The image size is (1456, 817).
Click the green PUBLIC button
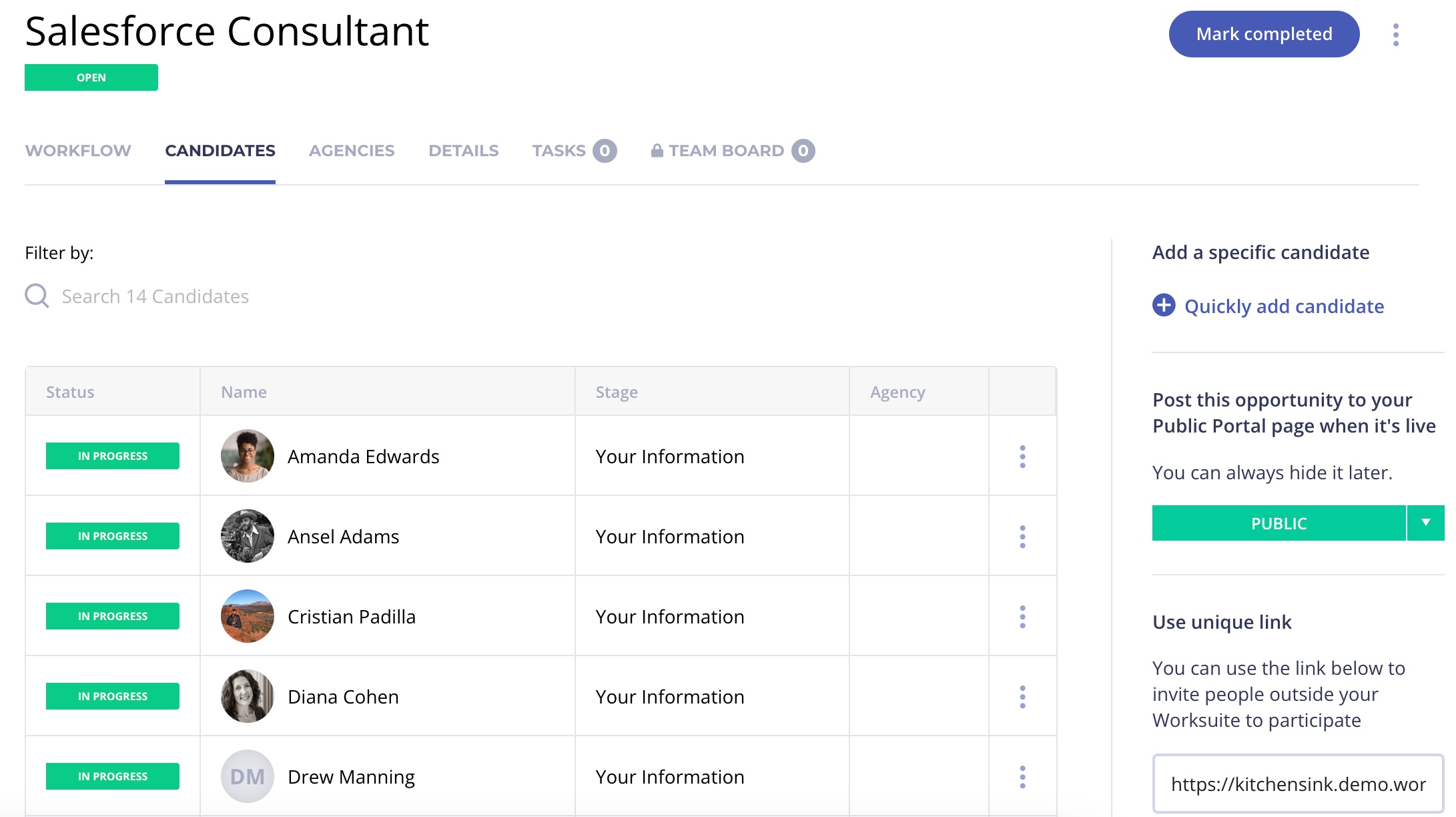coord(1278,523)
